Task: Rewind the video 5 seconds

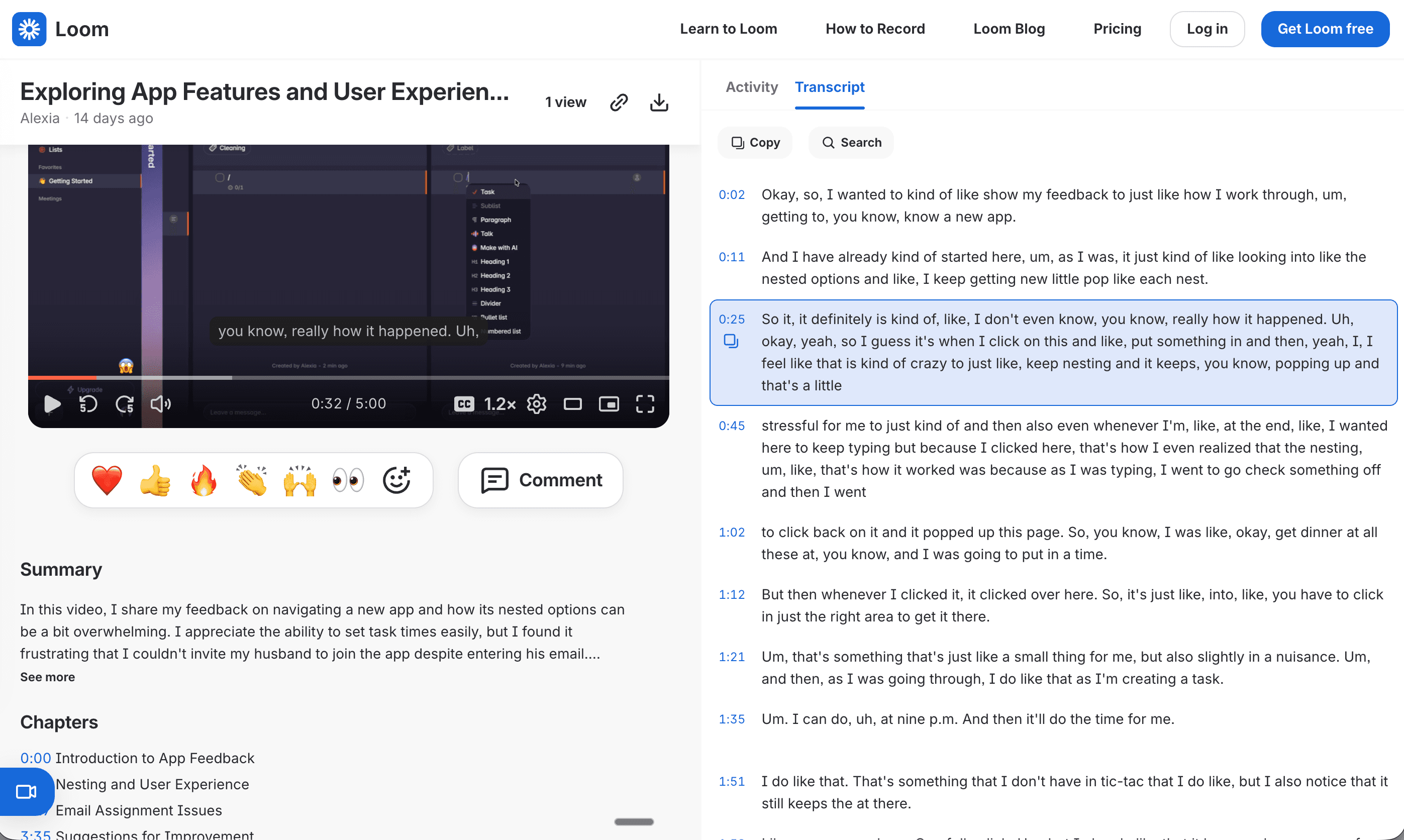Action: pyautogui.click(x=88, y=403)
